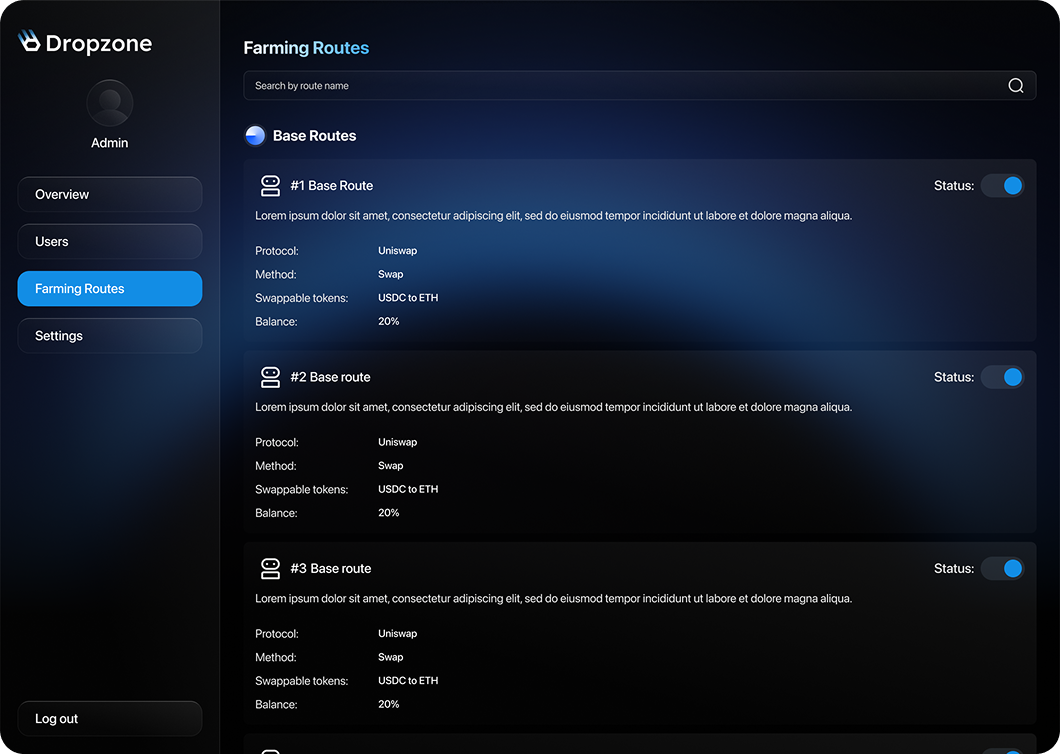Select the route icon beside #3 Base route
This screenshot has height=754, width=1060.
270,568
